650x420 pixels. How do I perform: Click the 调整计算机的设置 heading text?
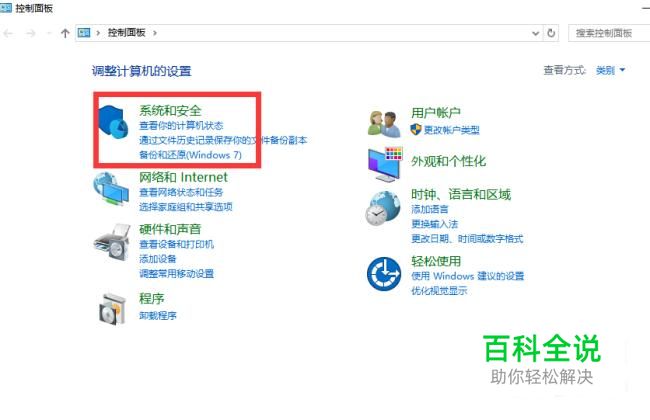point(141,71)
